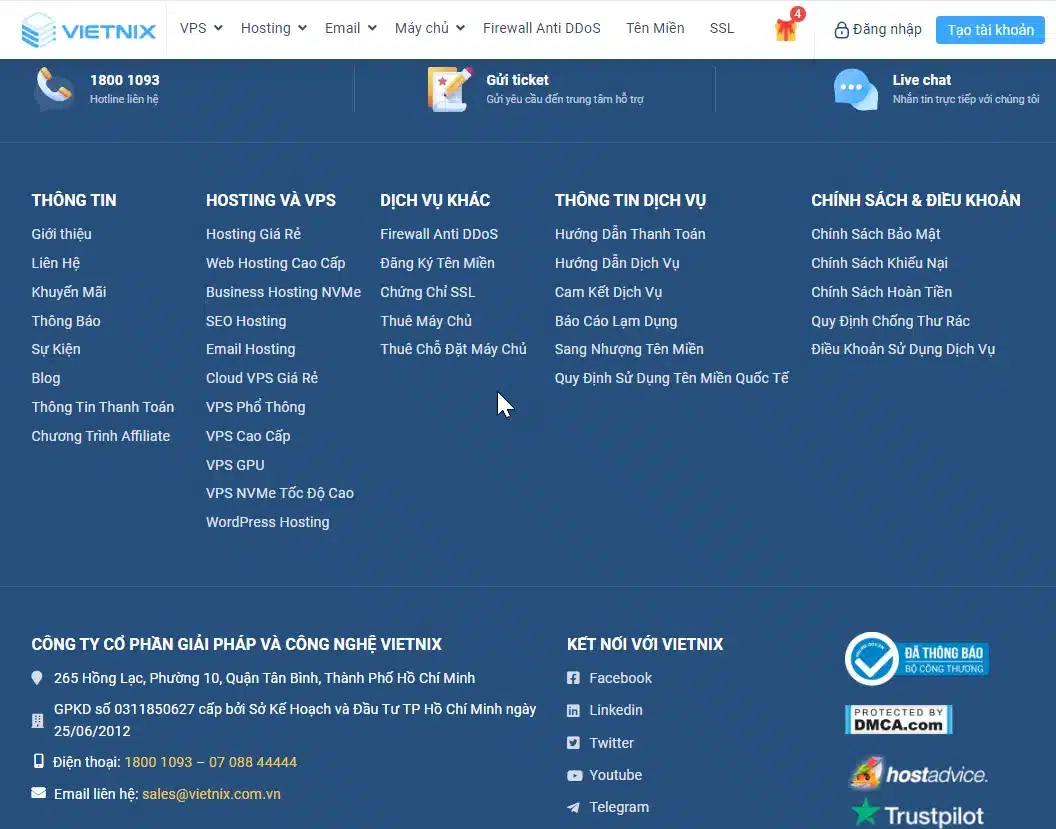Open Firewall Anti DDoS in top navigation
The image size is (1056, 829).
pyautogui.click(x=541, y=28)
